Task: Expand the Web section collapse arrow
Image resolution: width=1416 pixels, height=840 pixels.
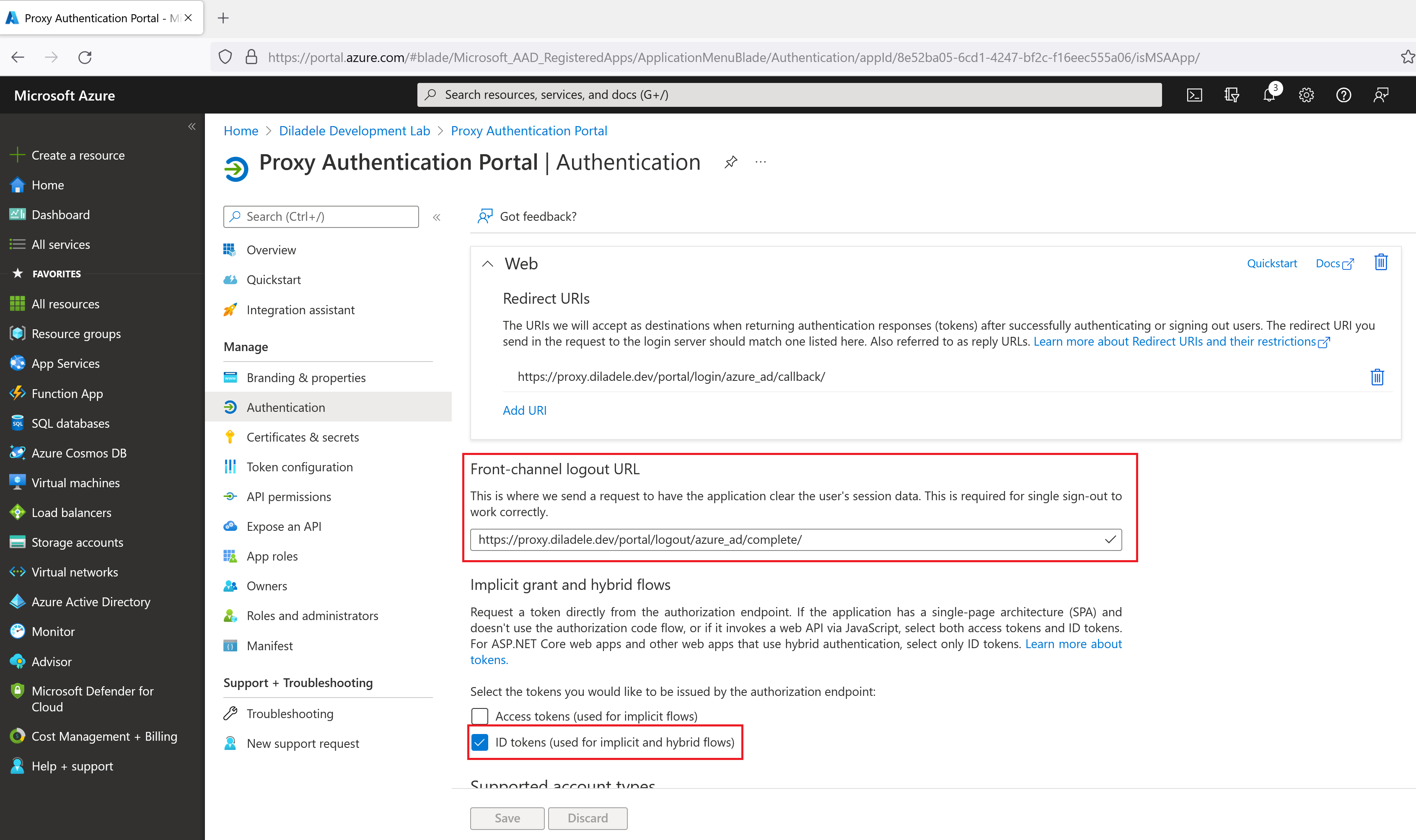Action: click(x=486, y=264)
